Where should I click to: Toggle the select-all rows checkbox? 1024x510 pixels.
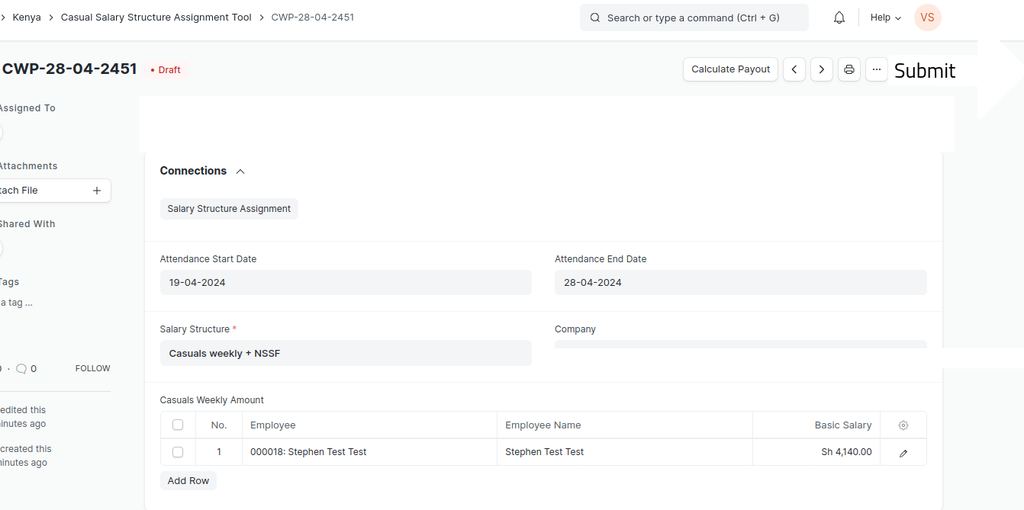point(178,425)
